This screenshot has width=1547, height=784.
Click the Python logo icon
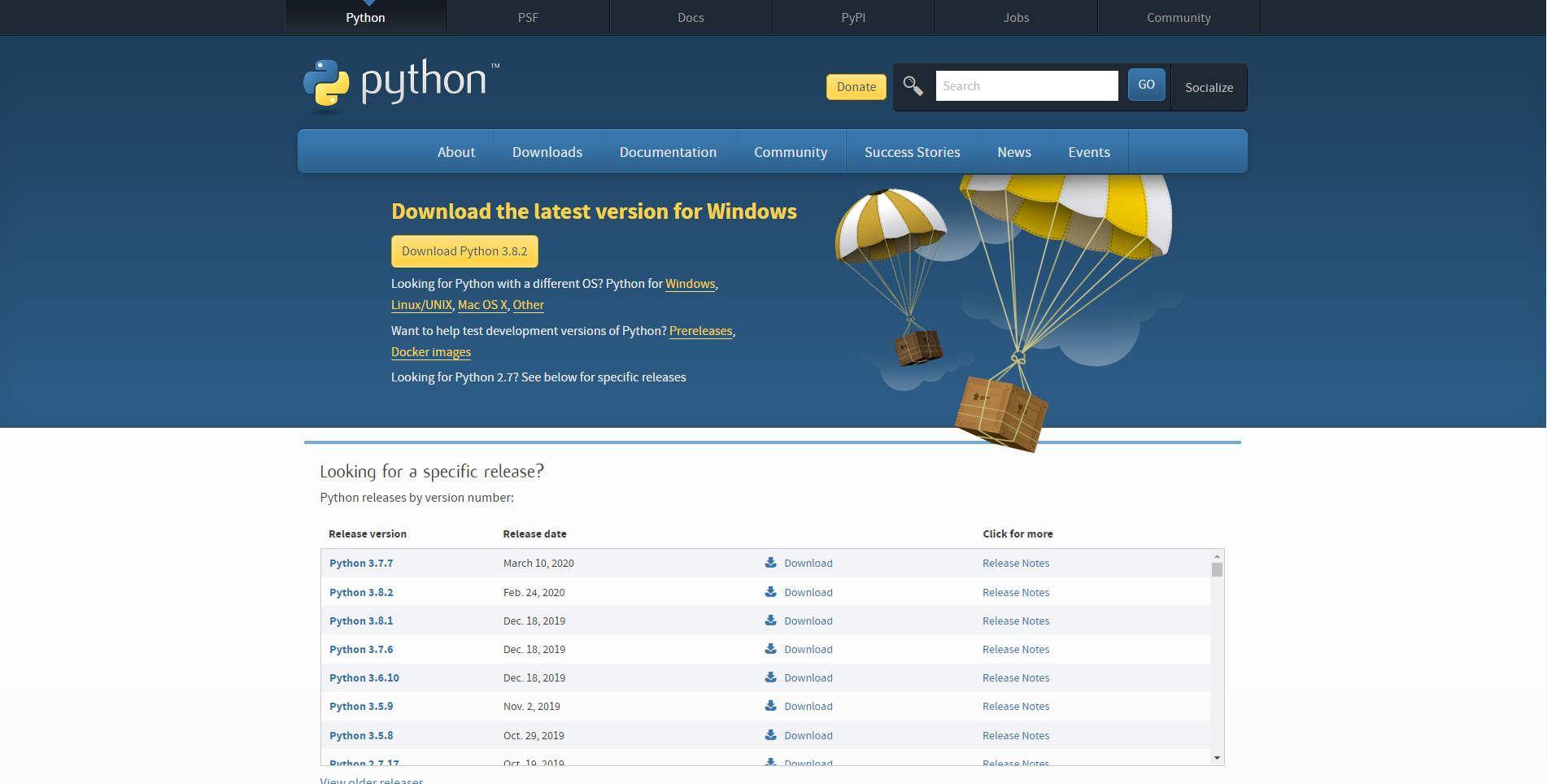(326, 83)
